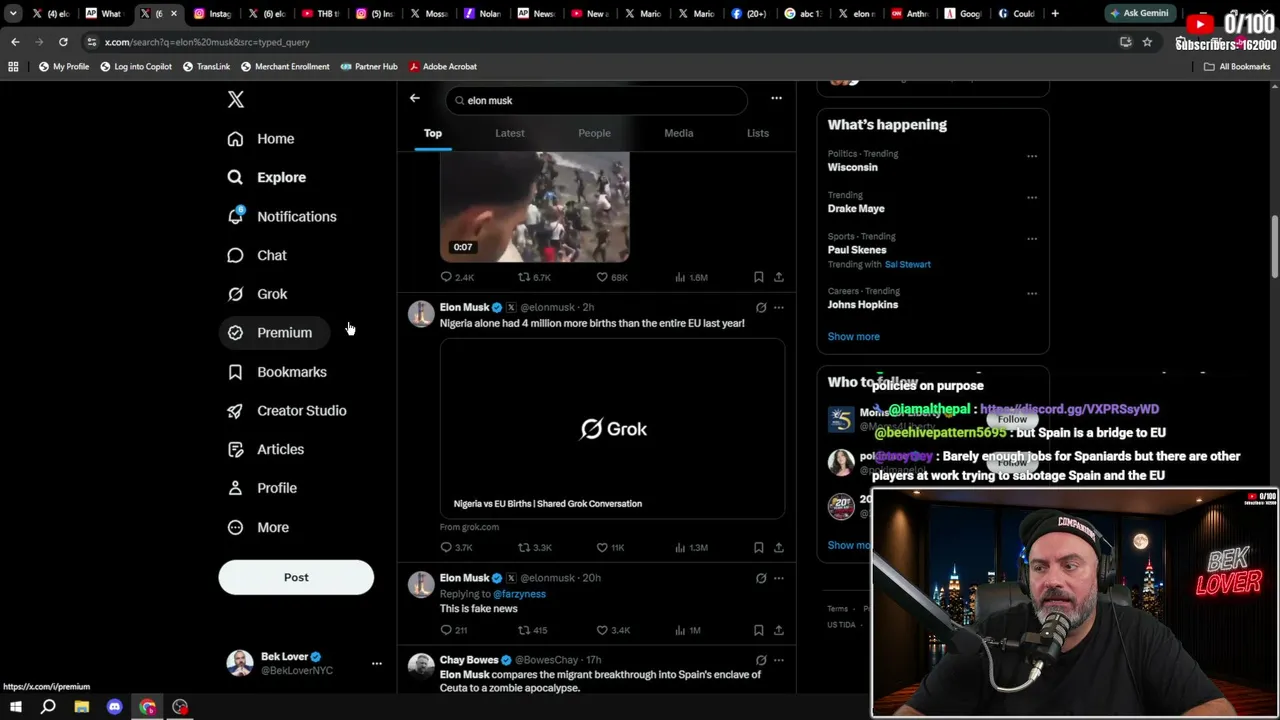1280x720 pixels.
Task: Repost the "This is fake news" tweet (415)
Action: 532,630
